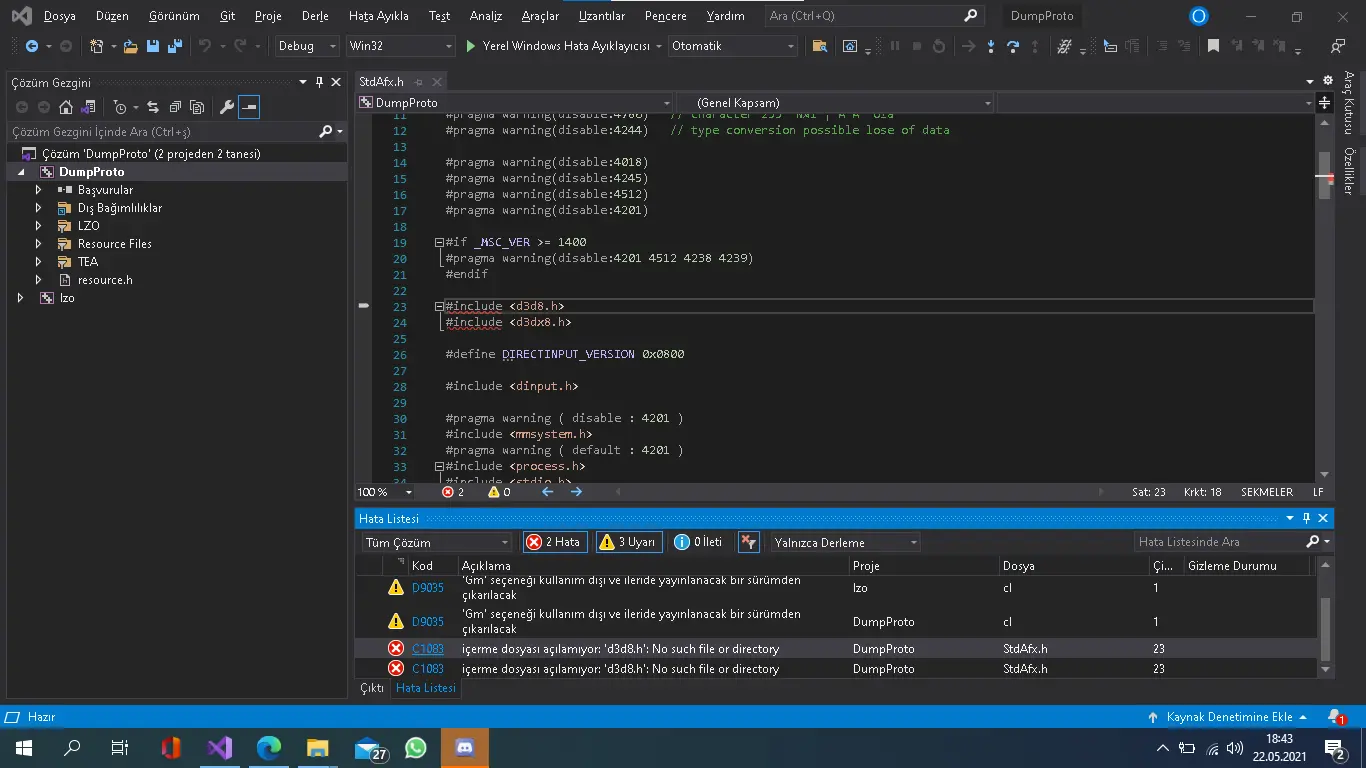Expand the LZO folder in the solution tree
The image size is (1366, 768).
(x=38, y=226)
